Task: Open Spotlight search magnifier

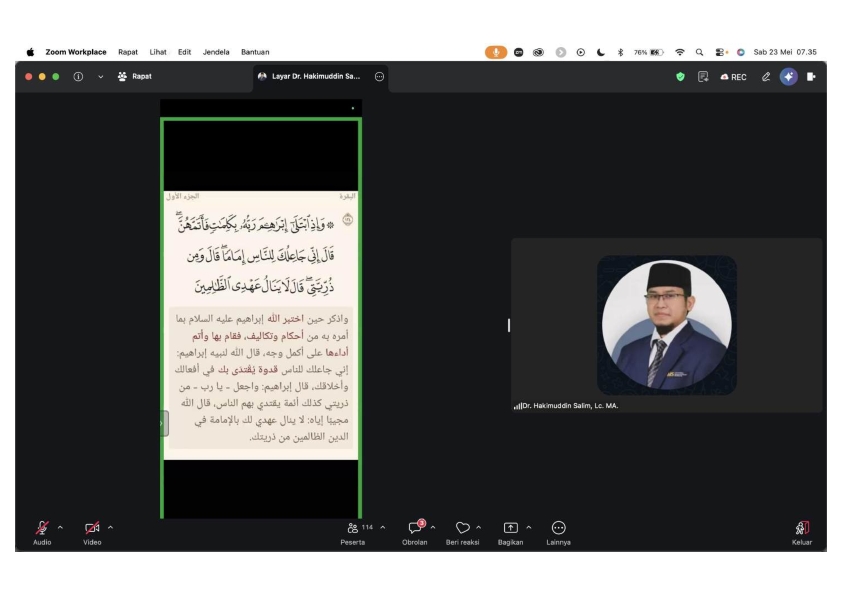Action: click(x=699, y=52)
